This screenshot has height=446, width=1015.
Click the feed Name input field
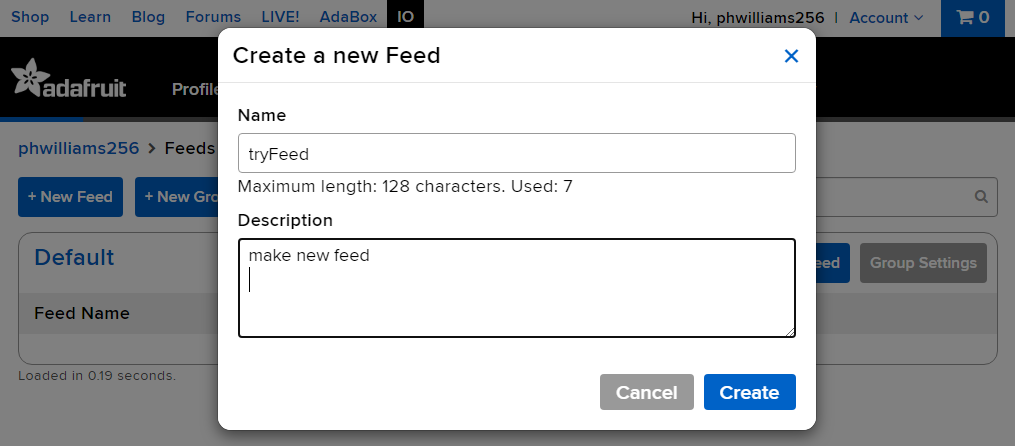[516, 153]
